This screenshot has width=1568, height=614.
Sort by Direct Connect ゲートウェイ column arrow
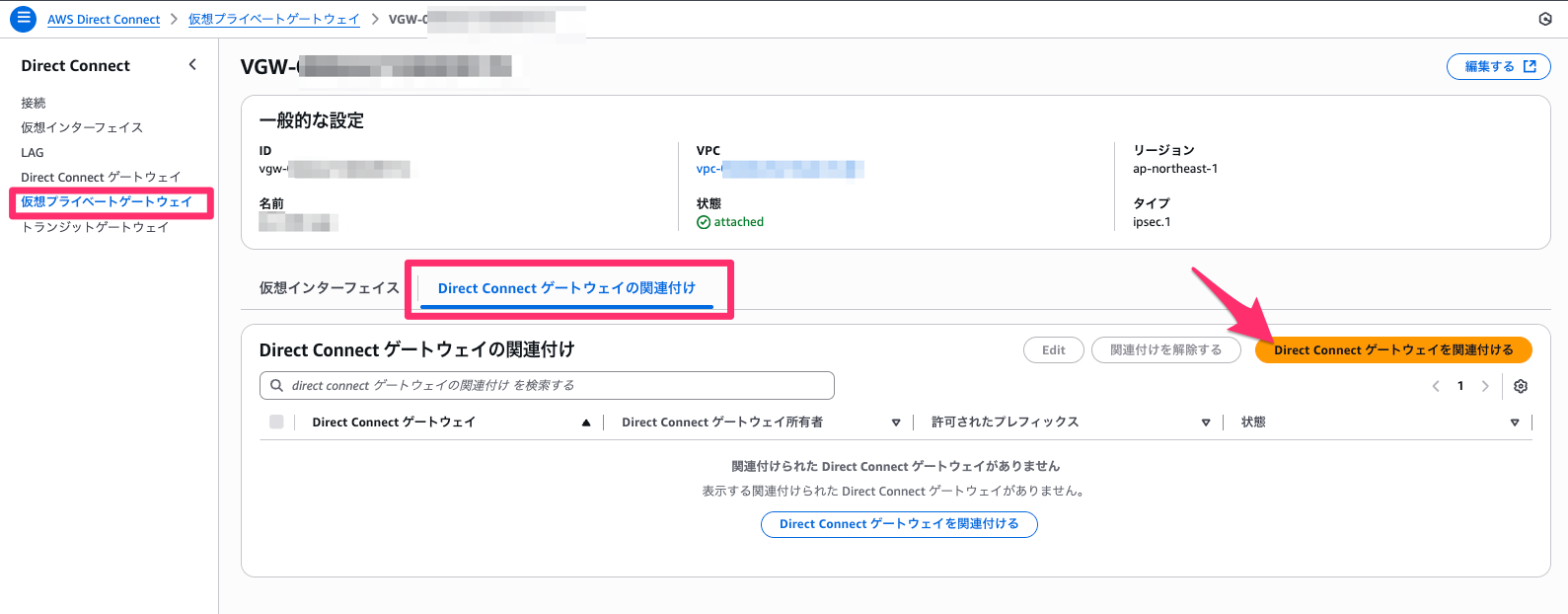586,422
